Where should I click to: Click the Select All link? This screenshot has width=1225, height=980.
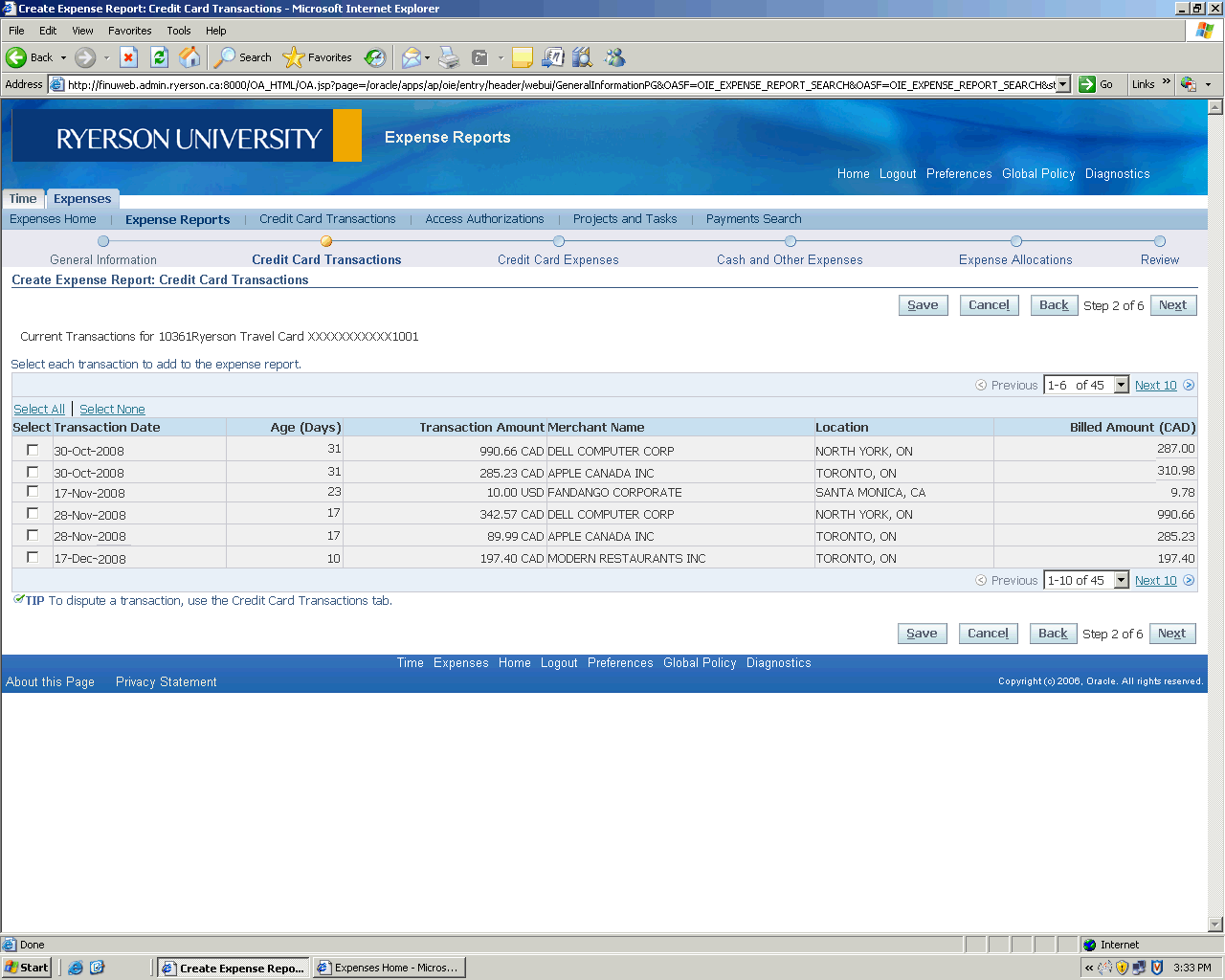(x=39, y=409)
